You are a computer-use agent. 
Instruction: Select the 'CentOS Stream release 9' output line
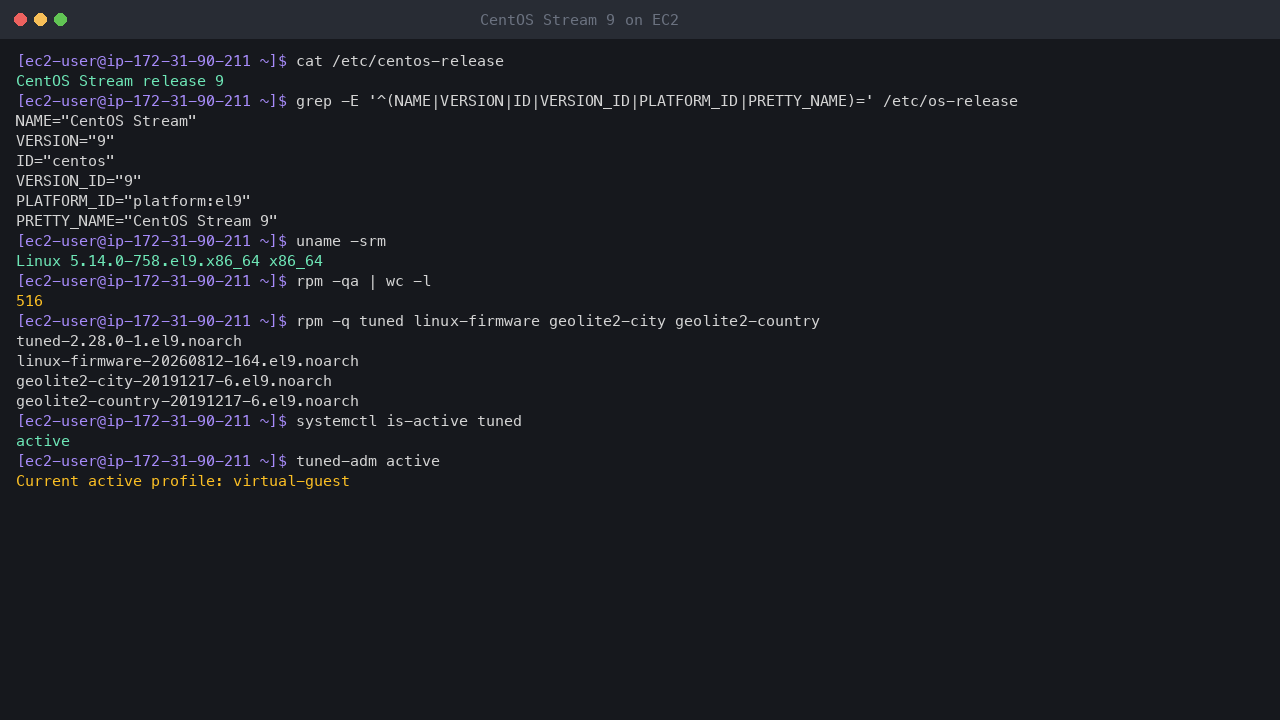(120, 81)
